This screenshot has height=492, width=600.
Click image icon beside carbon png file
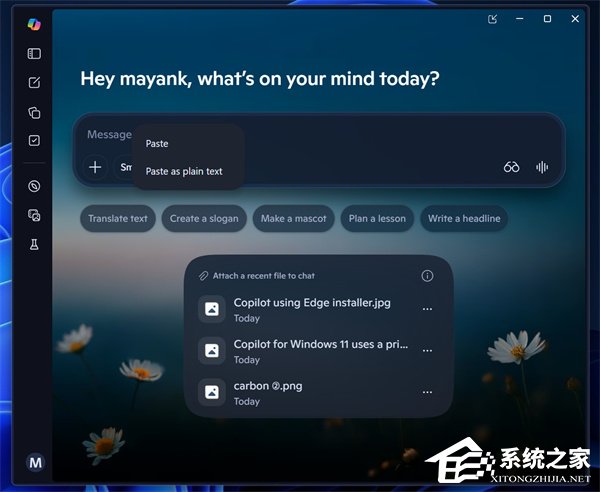click(x=212, y=392)
